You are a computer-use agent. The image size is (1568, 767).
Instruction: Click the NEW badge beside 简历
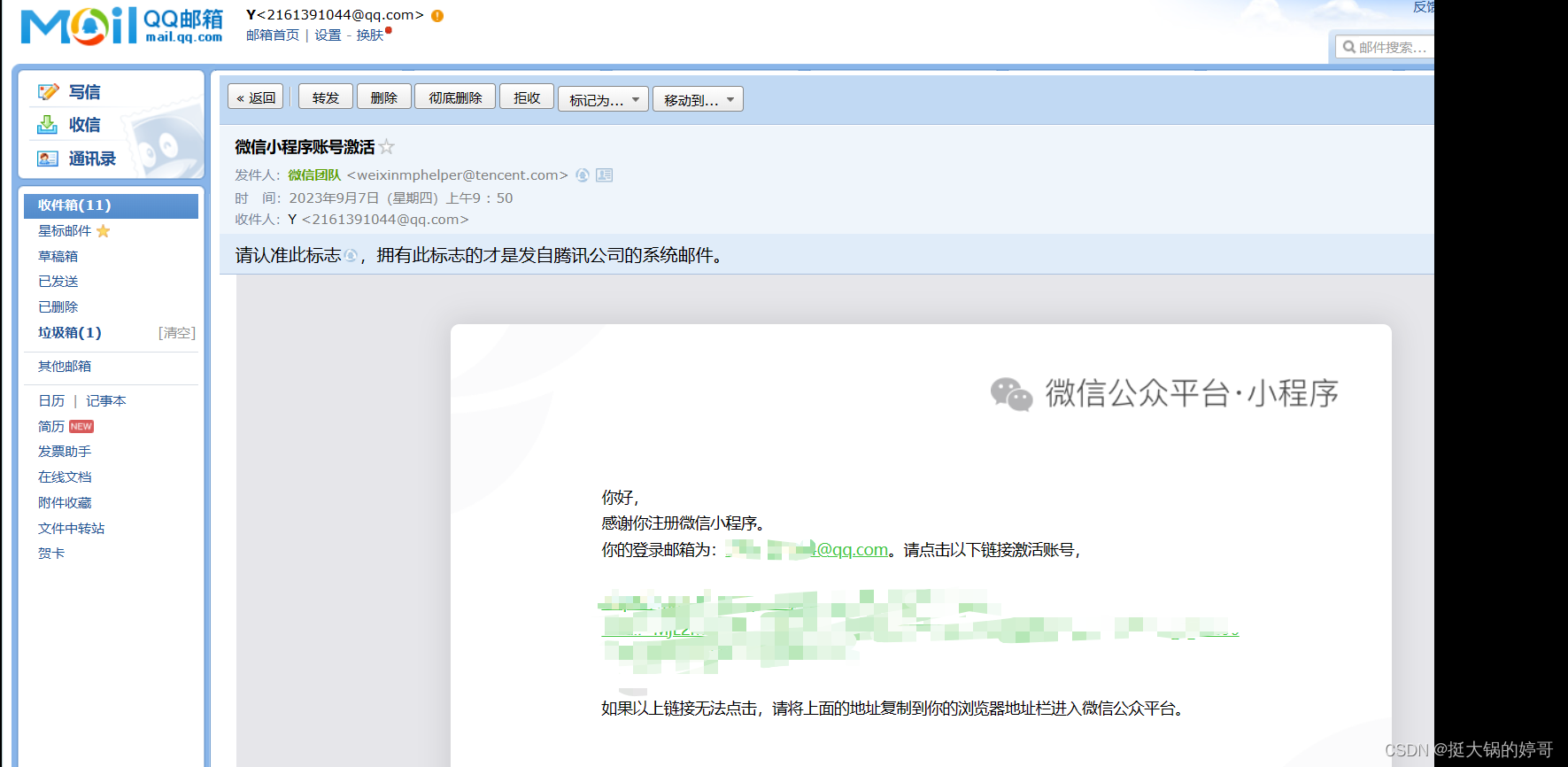[81, 427]
